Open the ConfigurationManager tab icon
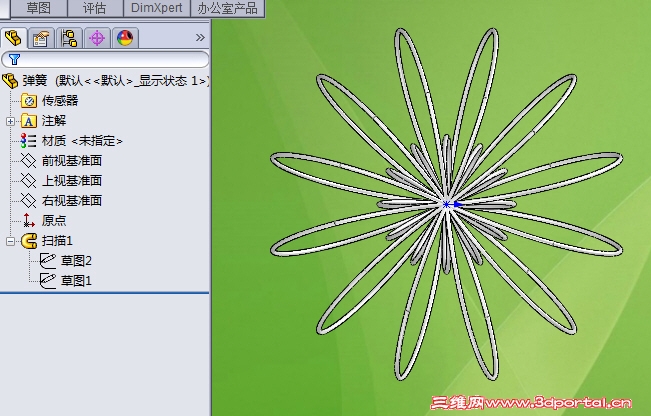This screenshot has width=651, height=416. [69, 39]
